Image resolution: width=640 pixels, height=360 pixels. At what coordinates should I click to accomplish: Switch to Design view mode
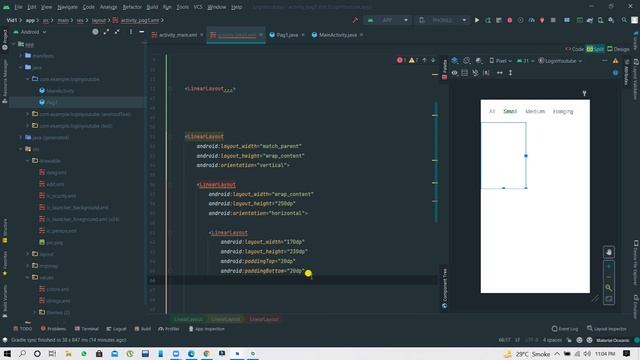(x=618, y=49)
